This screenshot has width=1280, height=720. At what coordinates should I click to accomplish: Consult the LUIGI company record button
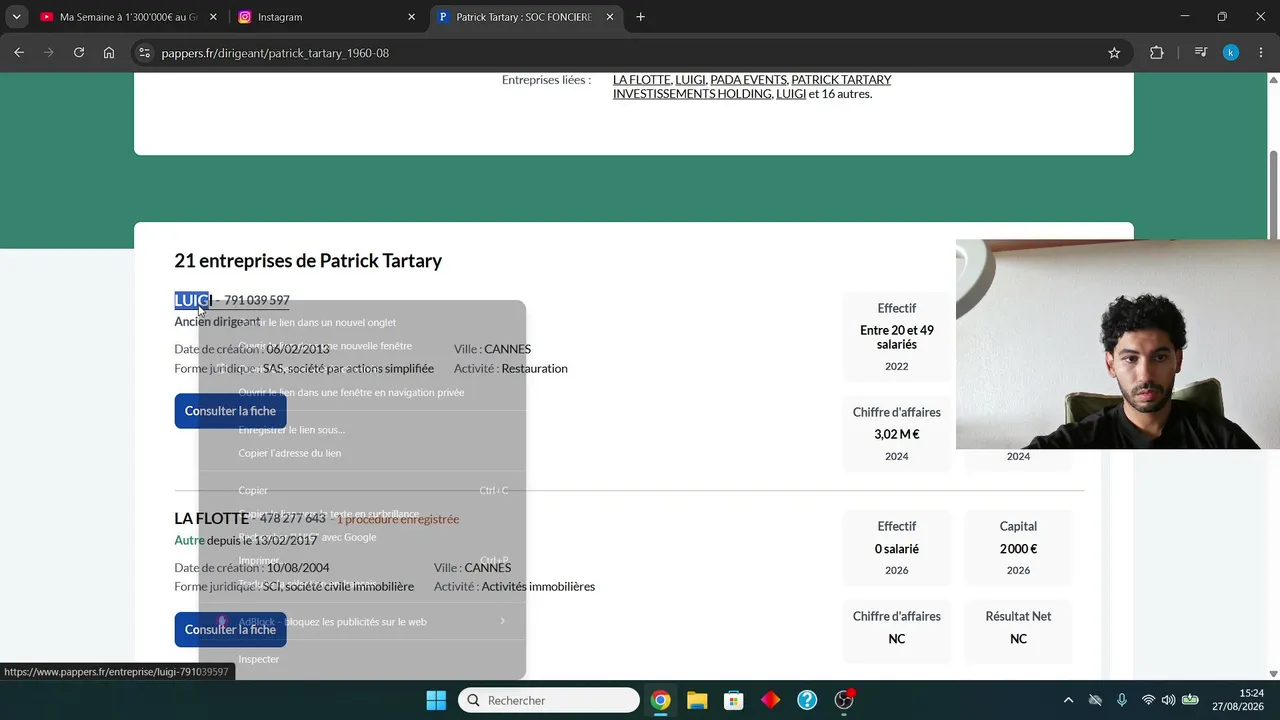230,411
